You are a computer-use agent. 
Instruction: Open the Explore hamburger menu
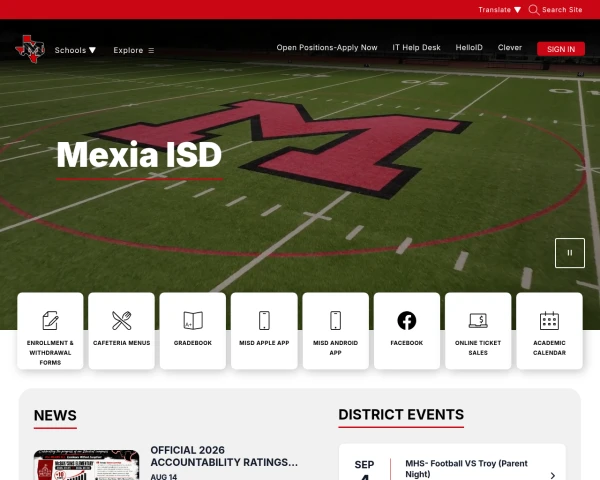pyautogui.click(x=134, y=50)
